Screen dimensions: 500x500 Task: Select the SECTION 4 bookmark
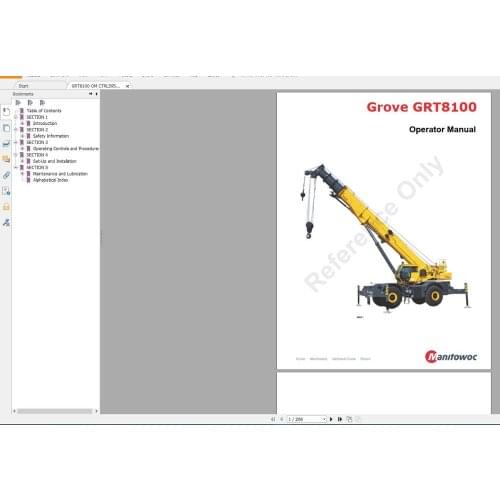[37, 155]
